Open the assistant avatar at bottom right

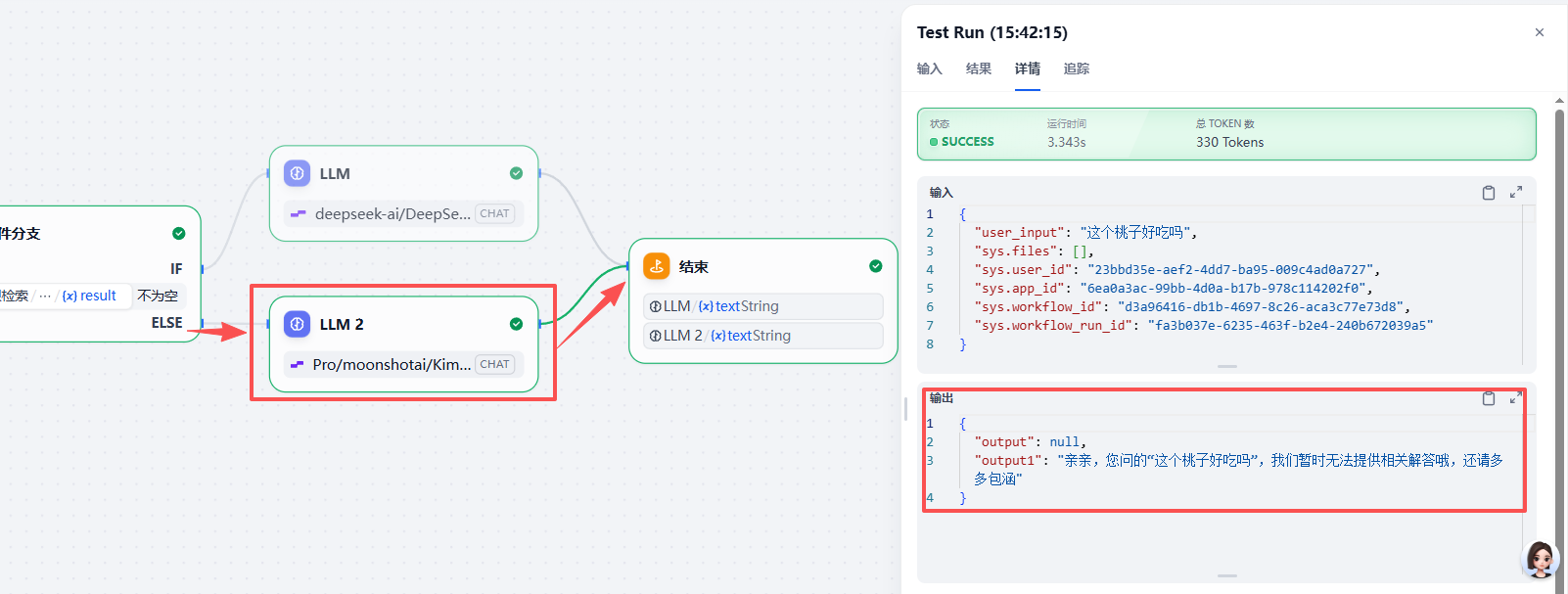1540,559
